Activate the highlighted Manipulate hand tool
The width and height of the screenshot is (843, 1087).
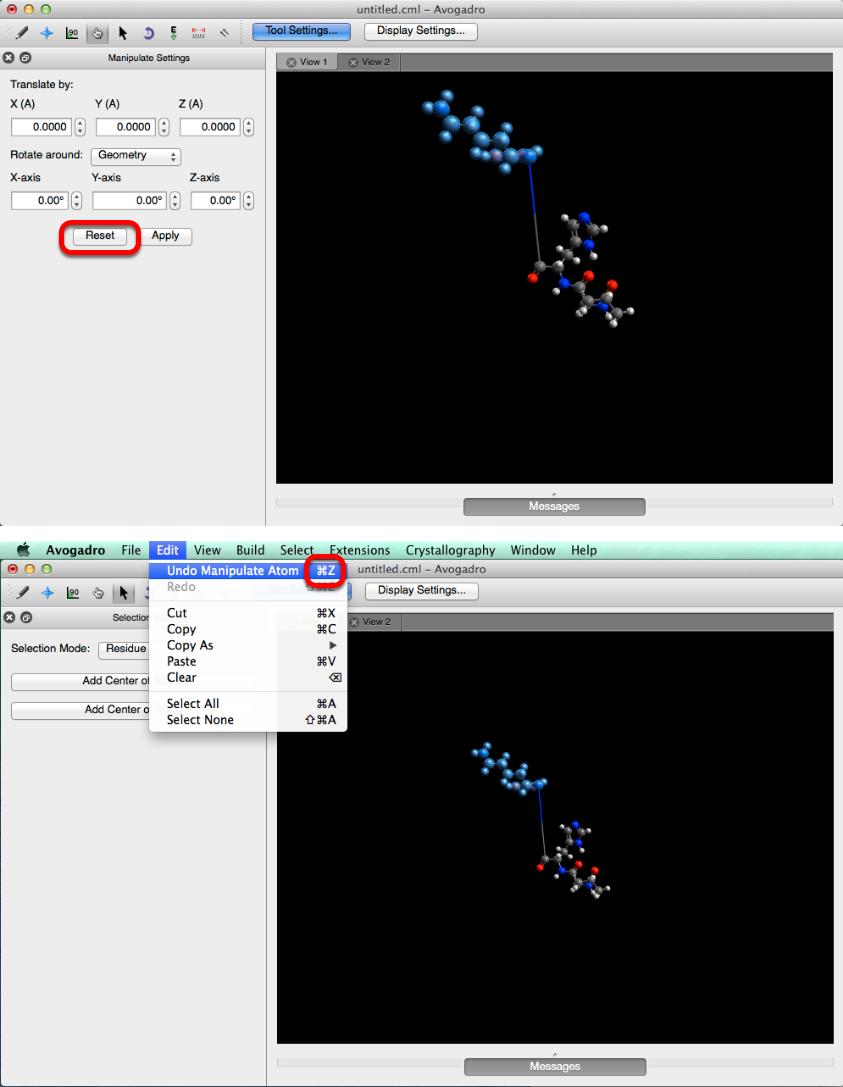coord(97,32)
